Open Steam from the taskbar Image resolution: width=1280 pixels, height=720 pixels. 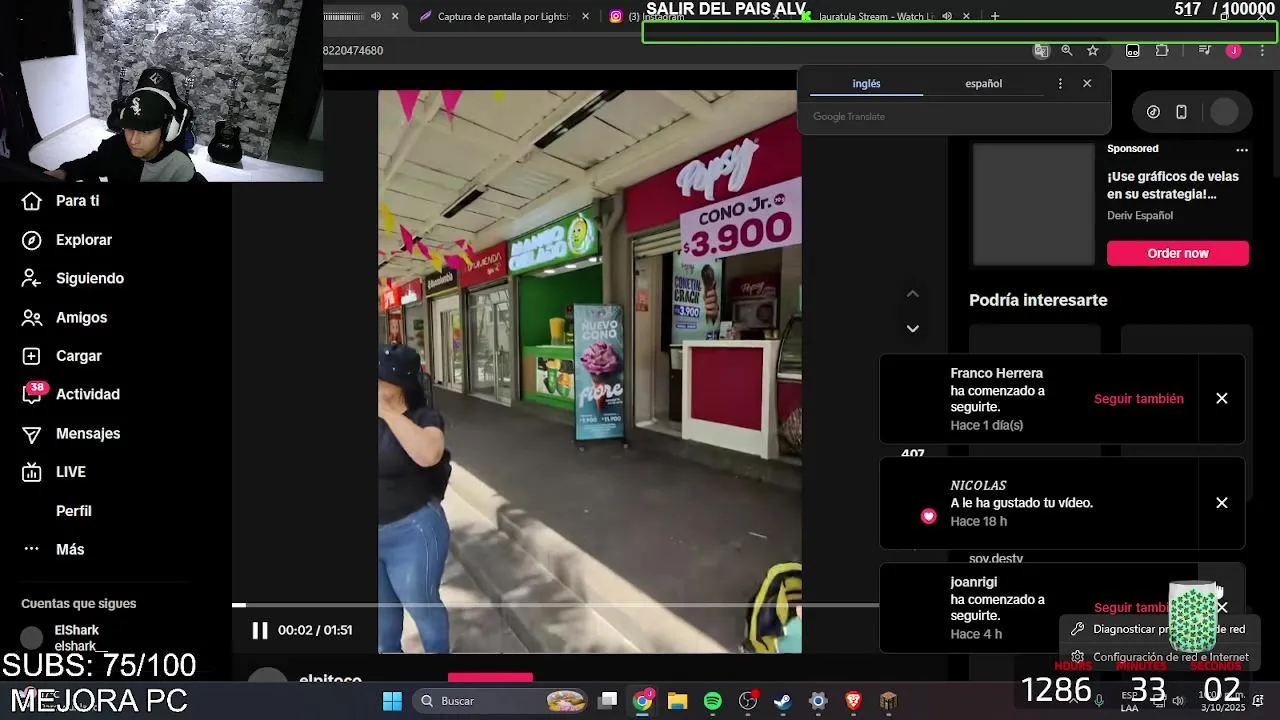point(783,701)
